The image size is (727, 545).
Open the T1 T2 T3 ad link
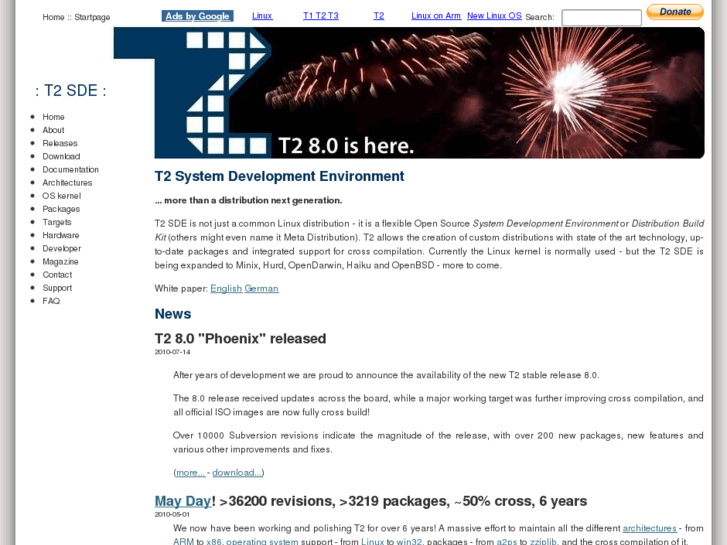click(x=321, y=16)
